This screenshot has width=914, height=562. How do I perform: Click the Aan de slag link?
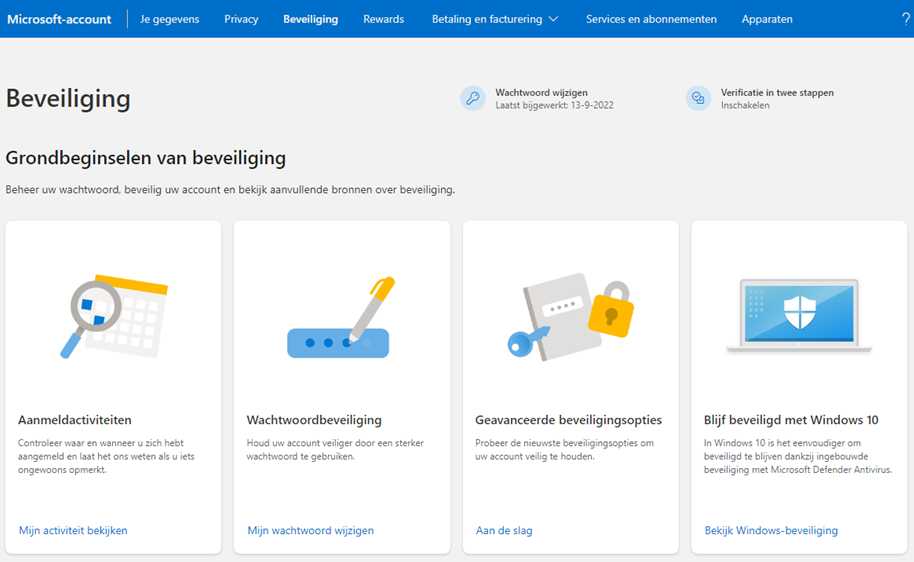point(504,531)
